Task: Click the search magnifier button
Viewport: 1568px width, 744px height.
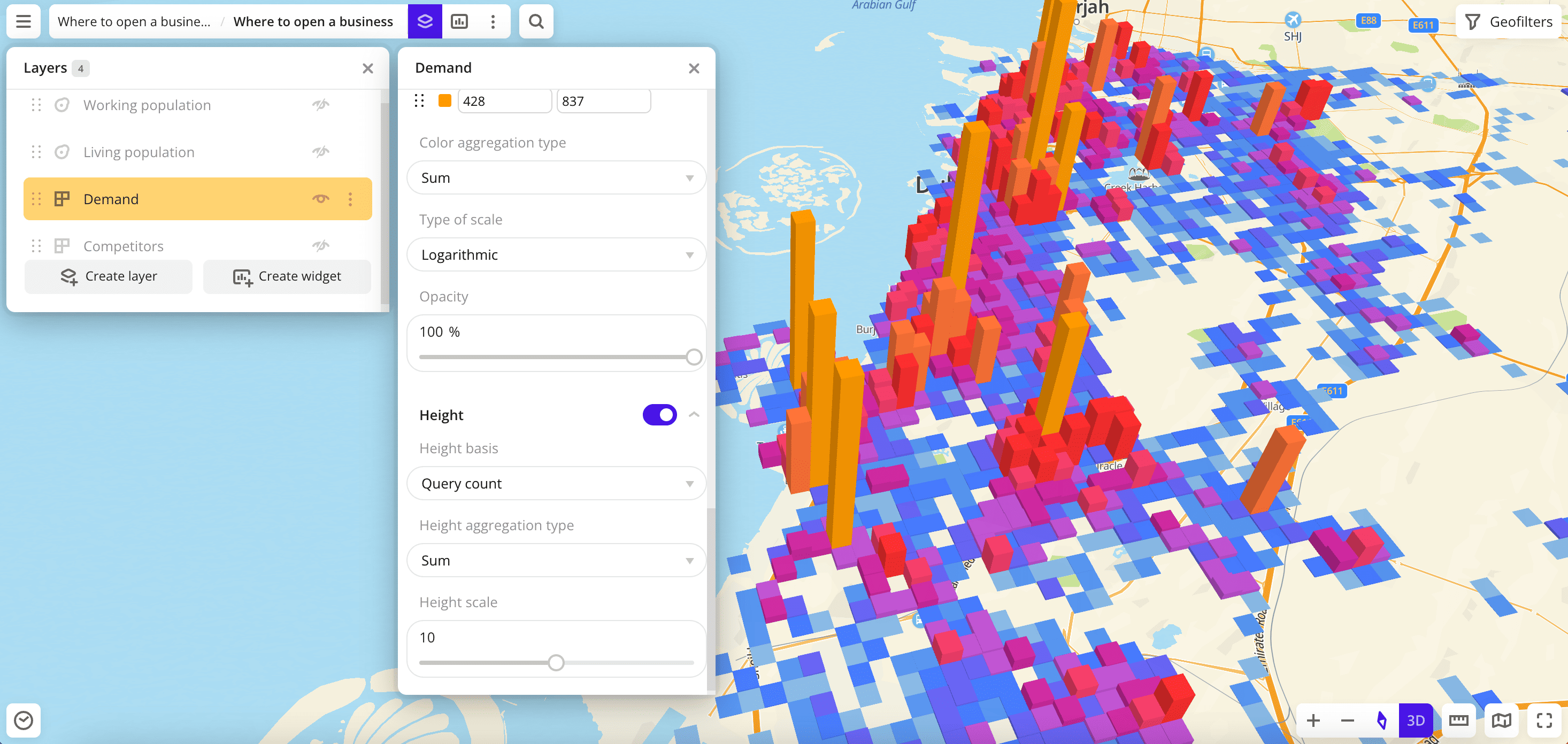Action: (x=536, y=21)
